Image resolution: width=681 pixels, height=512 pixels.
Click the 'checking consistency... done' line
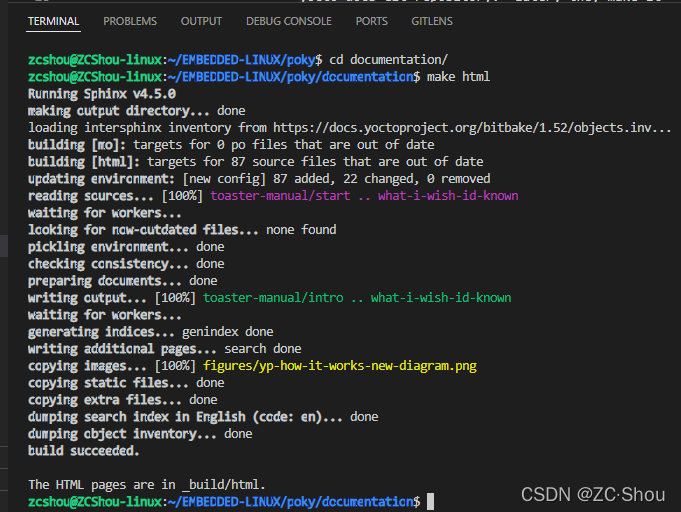(126, 264)
